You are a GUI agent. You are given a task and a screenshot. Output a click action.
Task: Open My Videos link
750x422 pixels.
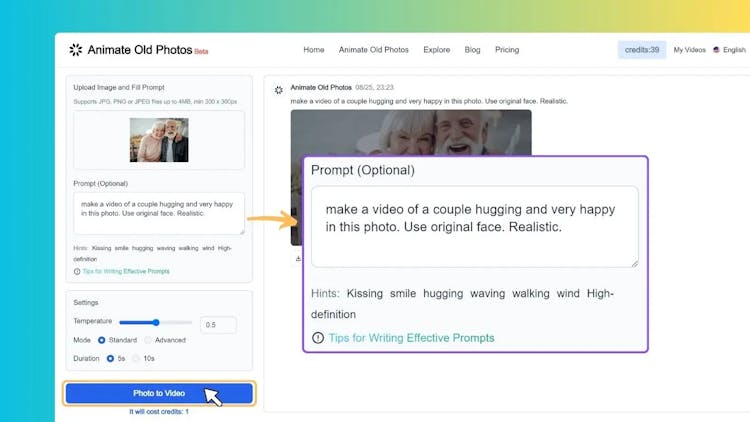(x=688, y=50)
